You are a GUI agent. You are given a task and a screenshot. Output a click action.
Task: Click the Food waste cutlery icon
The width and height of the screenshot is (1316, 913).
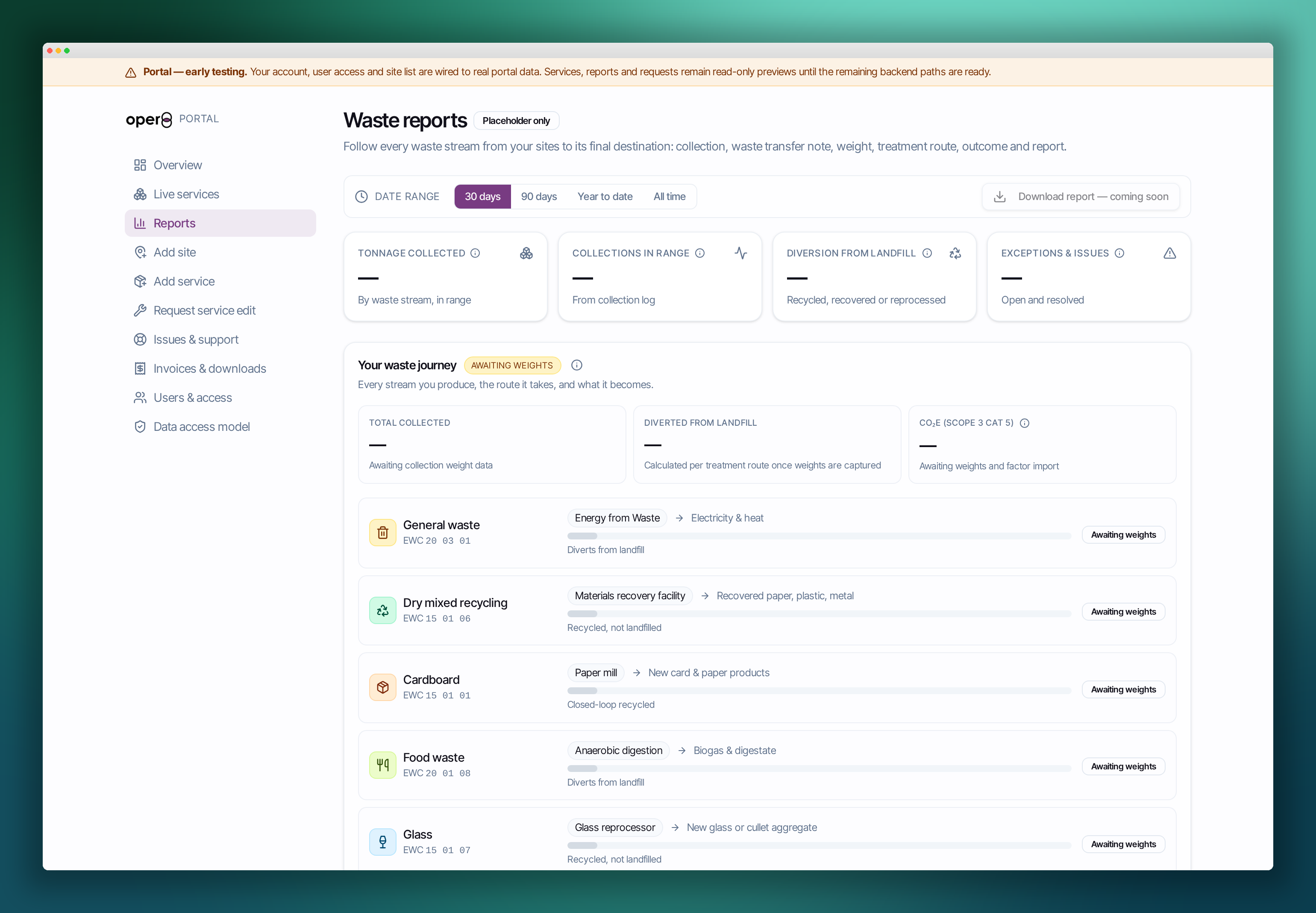tap(382, 766)
